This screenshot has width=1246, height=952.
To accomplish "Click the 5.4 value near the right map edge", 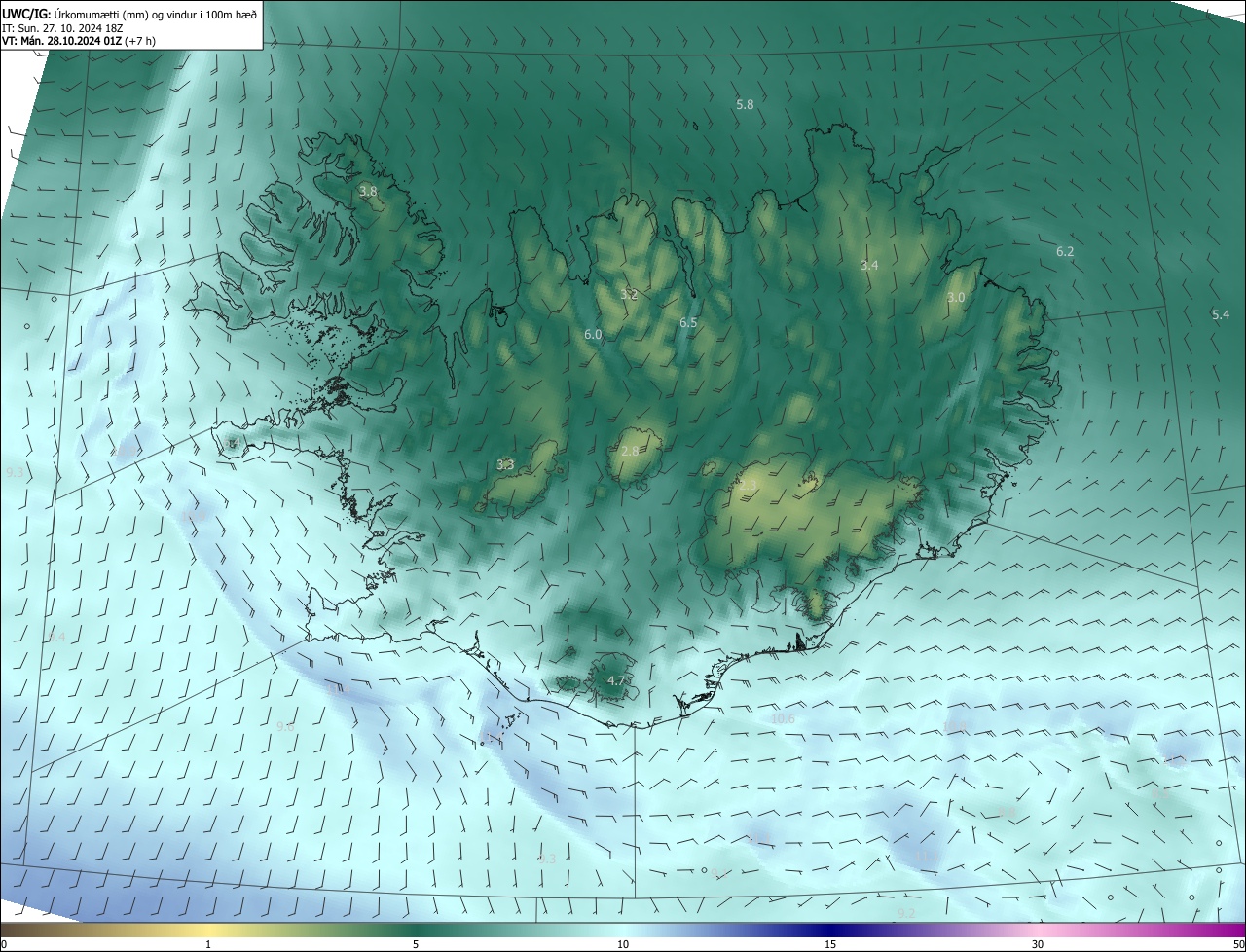I will (x=1221, y=314).
